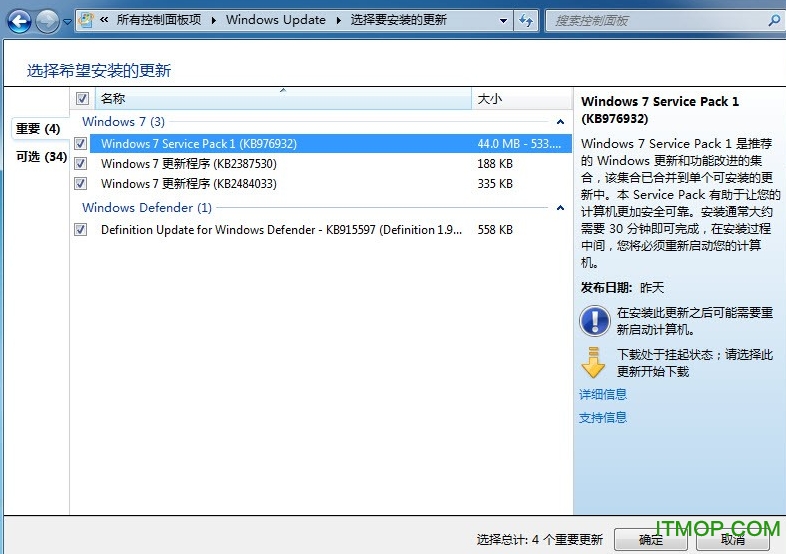
Task: Sort by the 名称 column header
Action: [x=283, y=99]
